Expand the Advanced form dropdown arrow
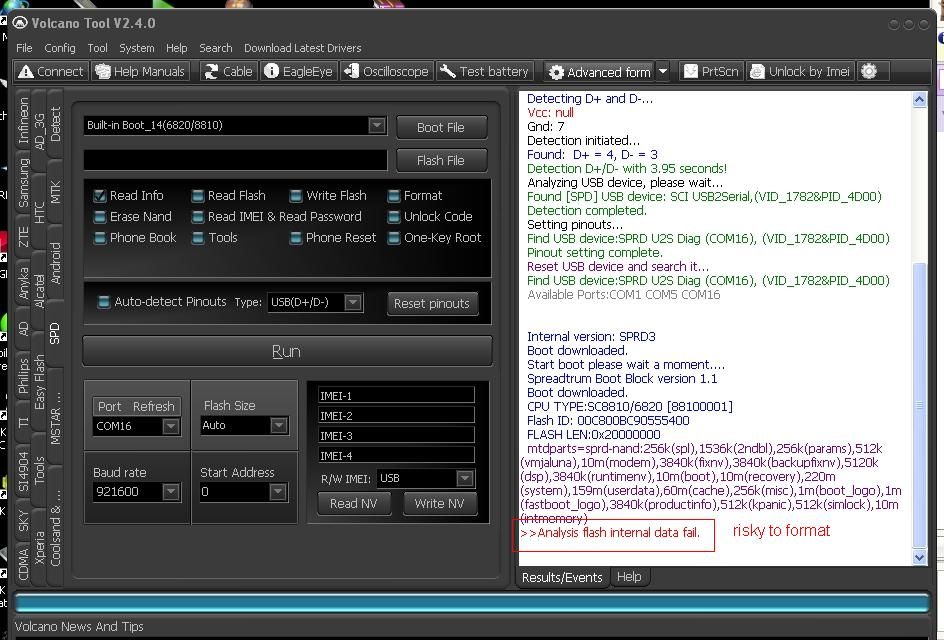 (x=663, y=72)
